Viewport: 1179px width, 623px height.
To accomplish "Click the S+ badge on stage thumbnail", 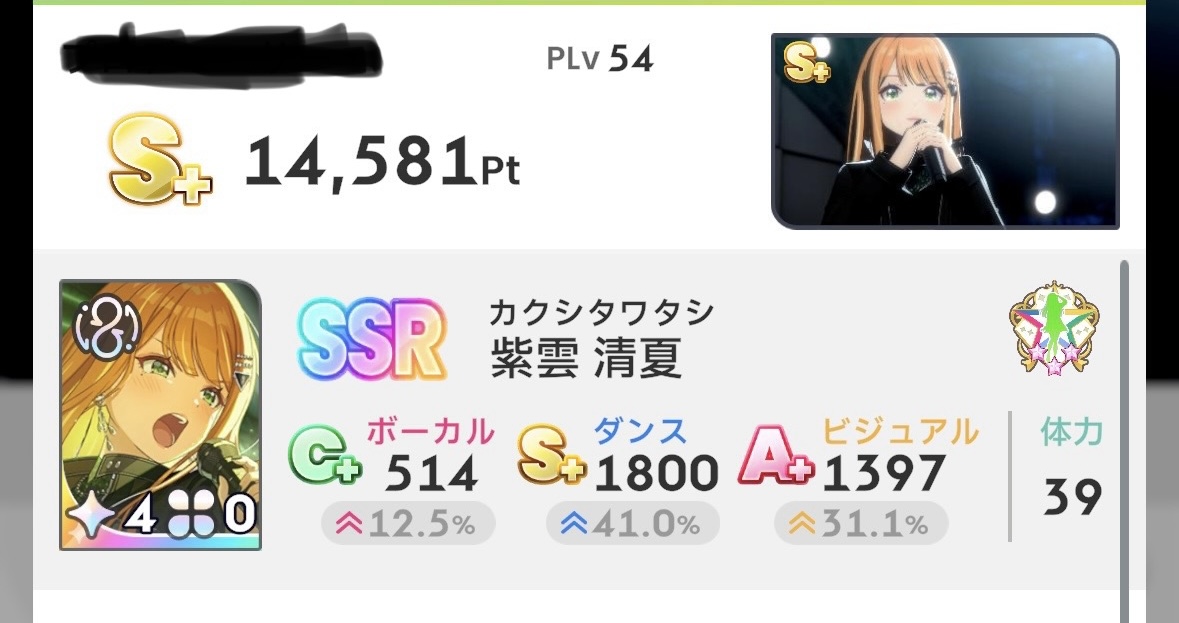I will click(808, 62).
